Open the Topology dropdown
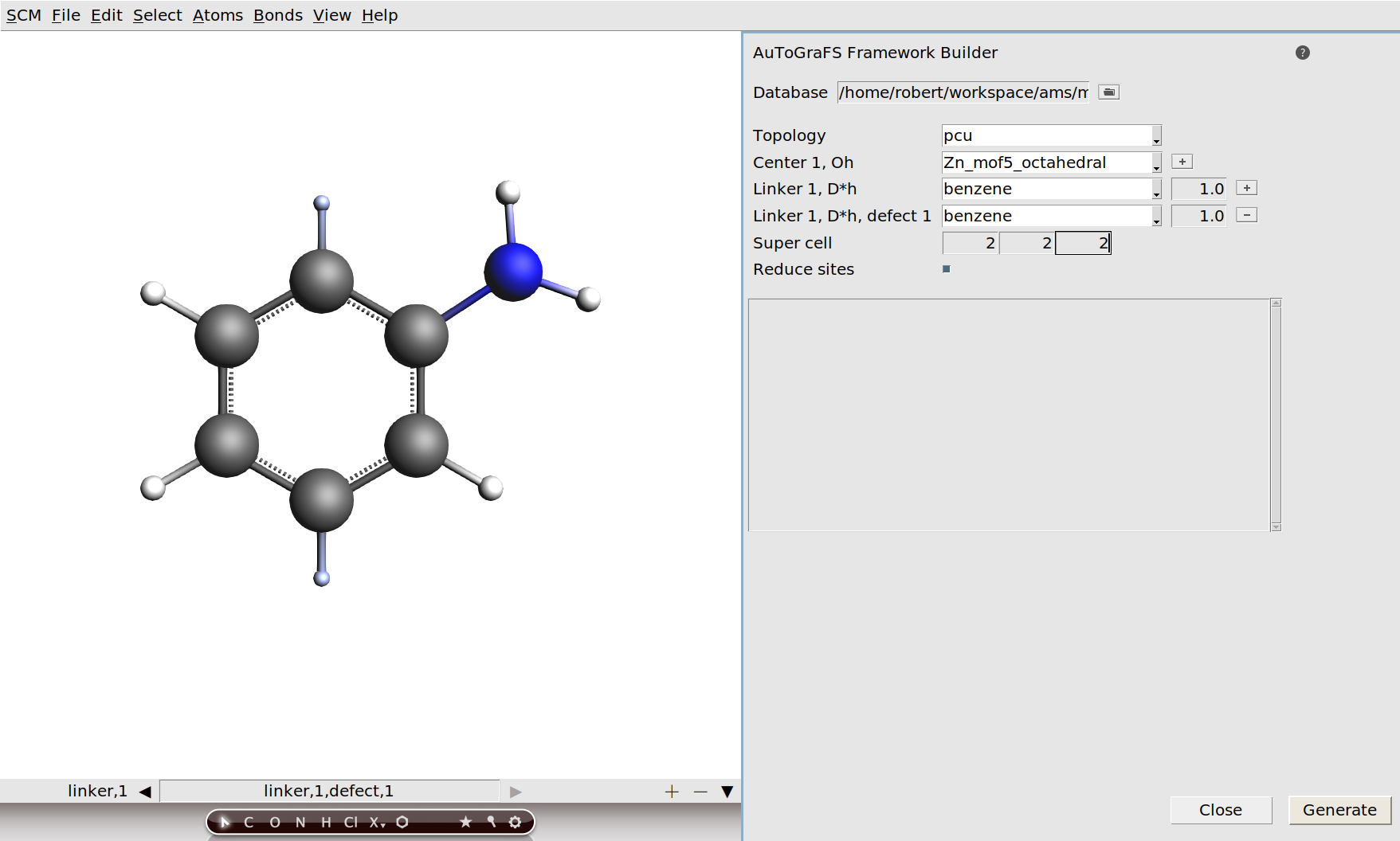This screenshot has height=841, width=1400. [x=1155, y=135]
